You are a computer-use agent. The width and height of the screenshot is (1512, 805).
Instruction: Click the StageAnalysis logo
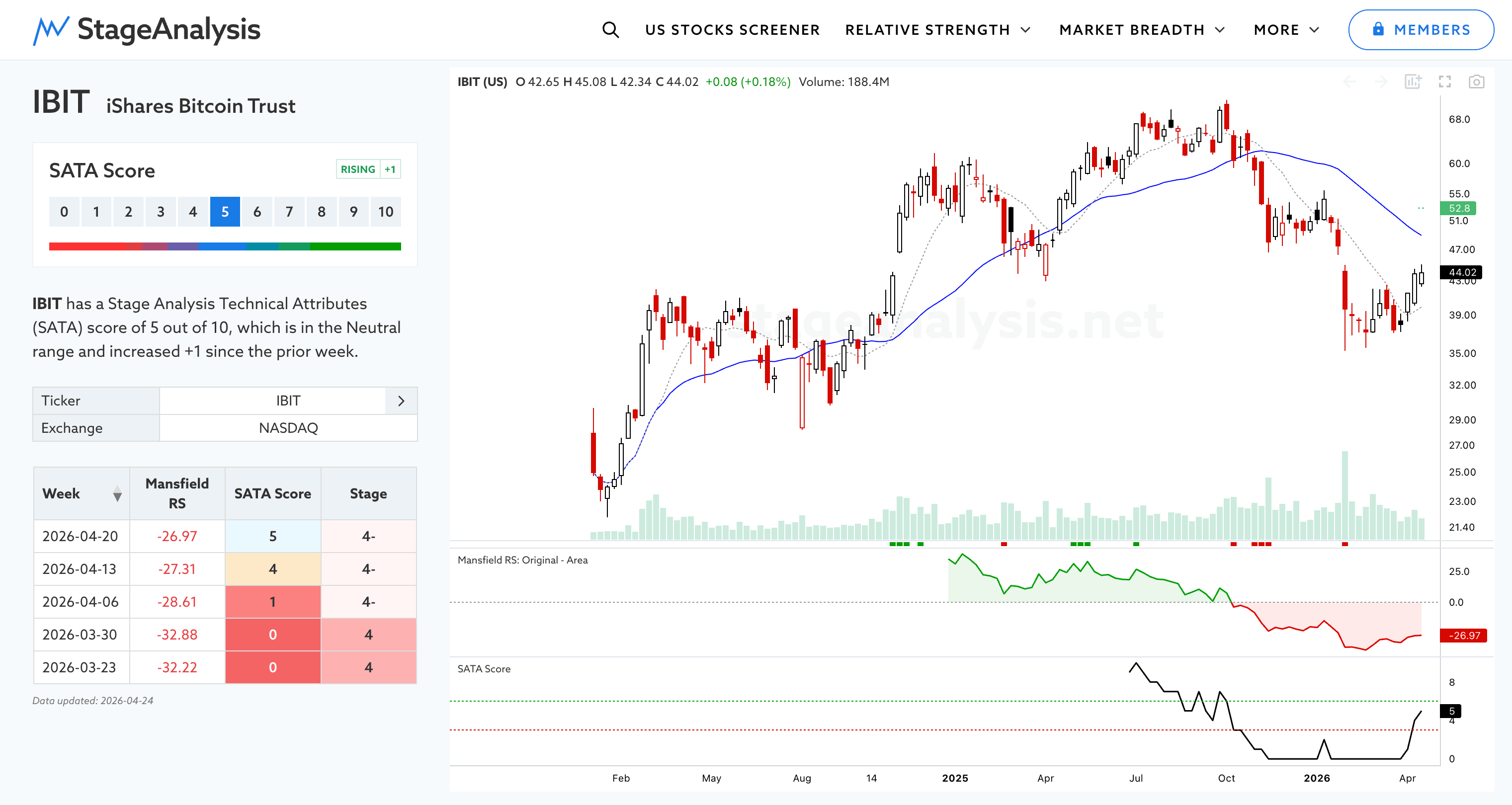(147, 30)
